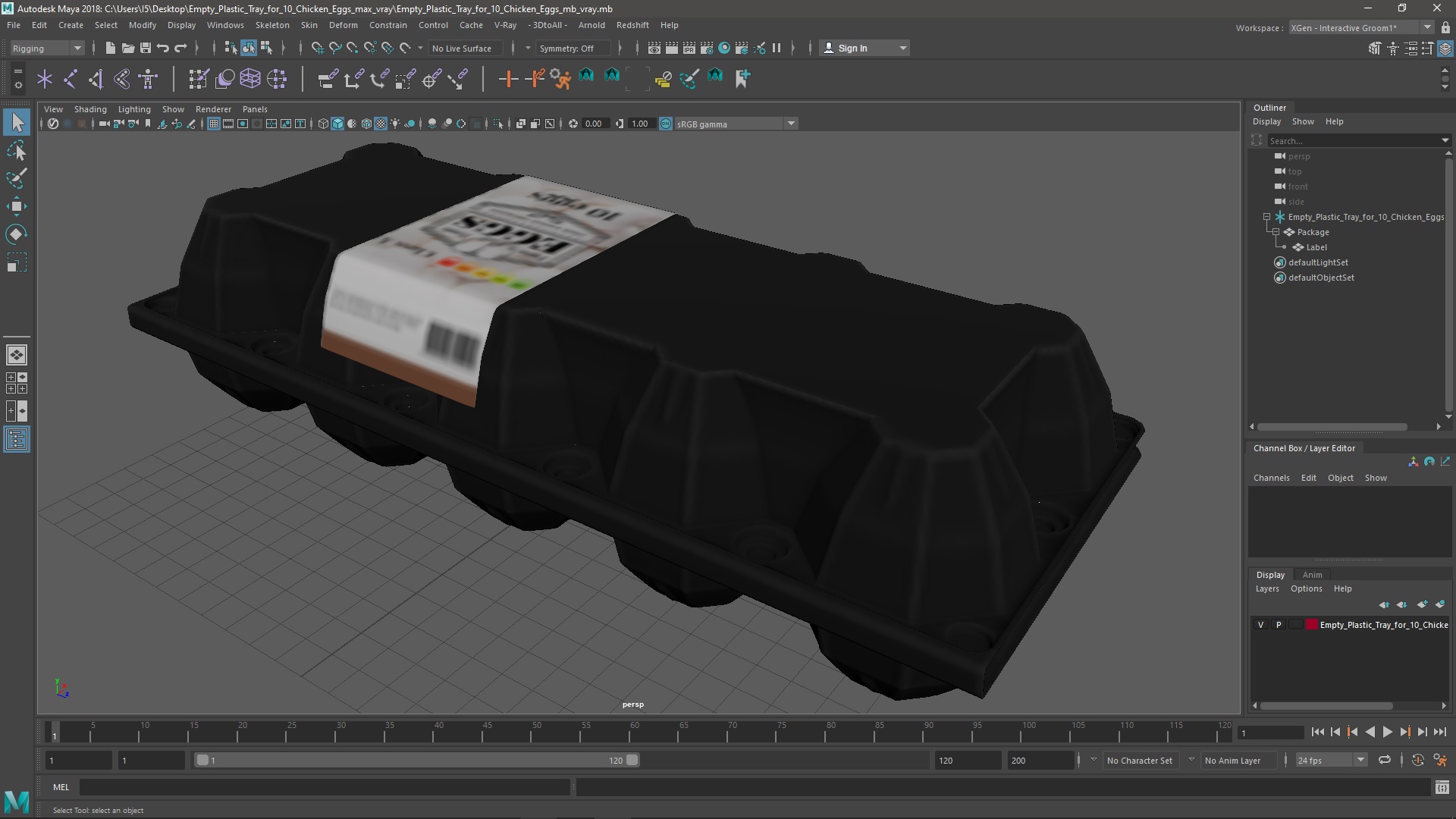Click the Create Cluster shelf icon
Screen dimensions: 1456x819
[x=277, y=78]
